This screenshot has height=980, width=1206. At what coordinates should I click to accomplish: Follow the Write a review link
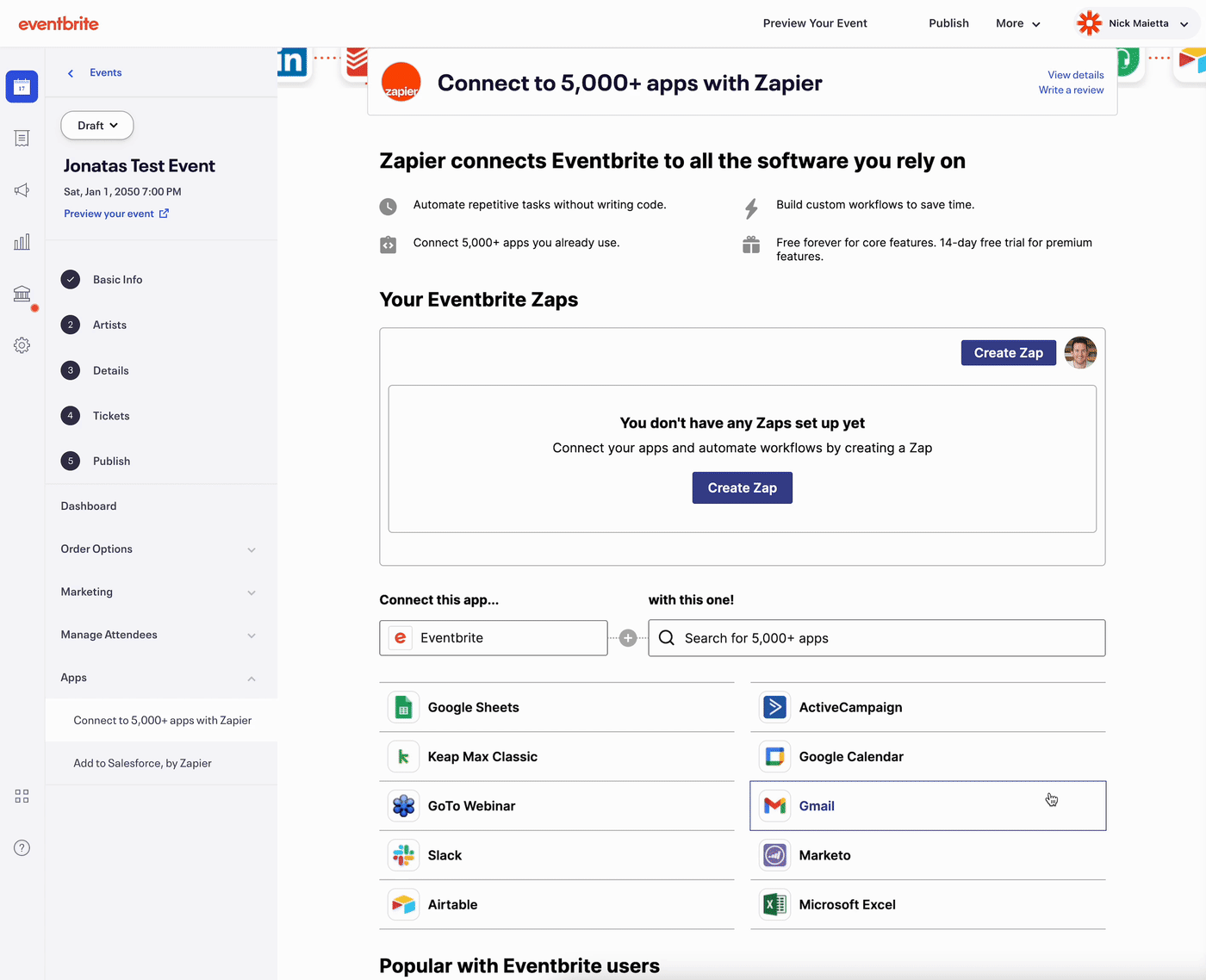pos(1071,90)
